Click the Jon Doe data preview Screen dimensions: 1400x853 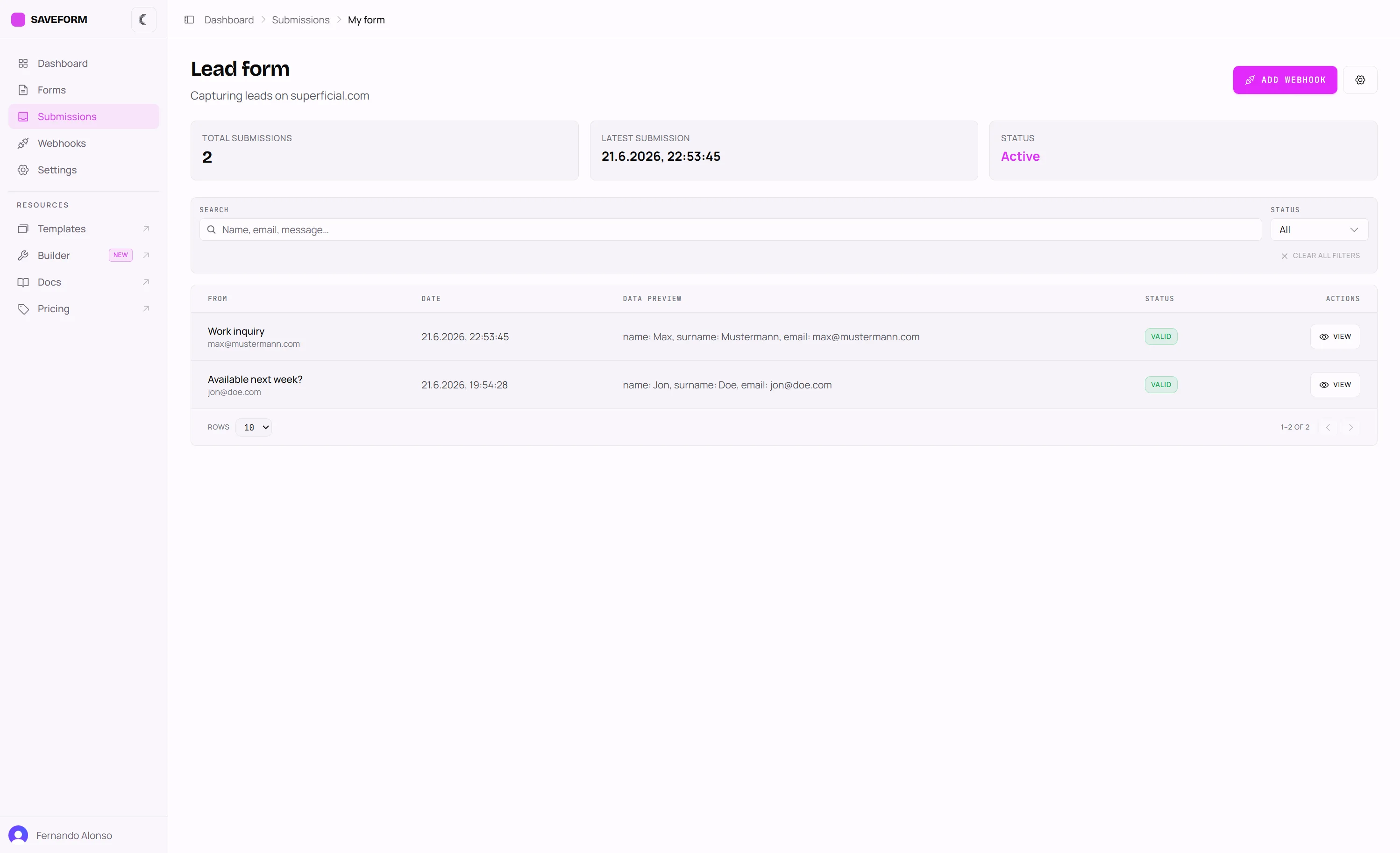click(727, 385)
